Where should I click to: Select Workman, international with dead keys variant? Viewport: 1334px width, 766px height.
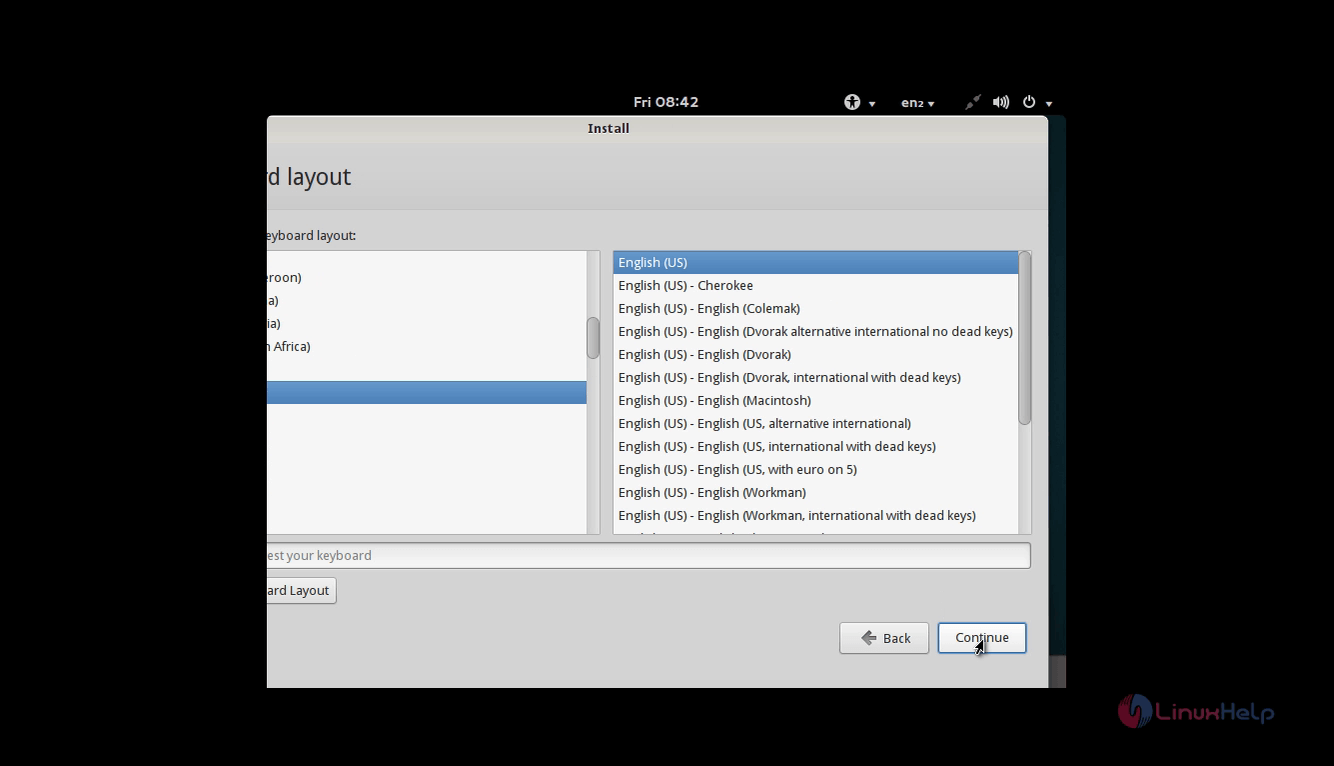coord(815,515)
